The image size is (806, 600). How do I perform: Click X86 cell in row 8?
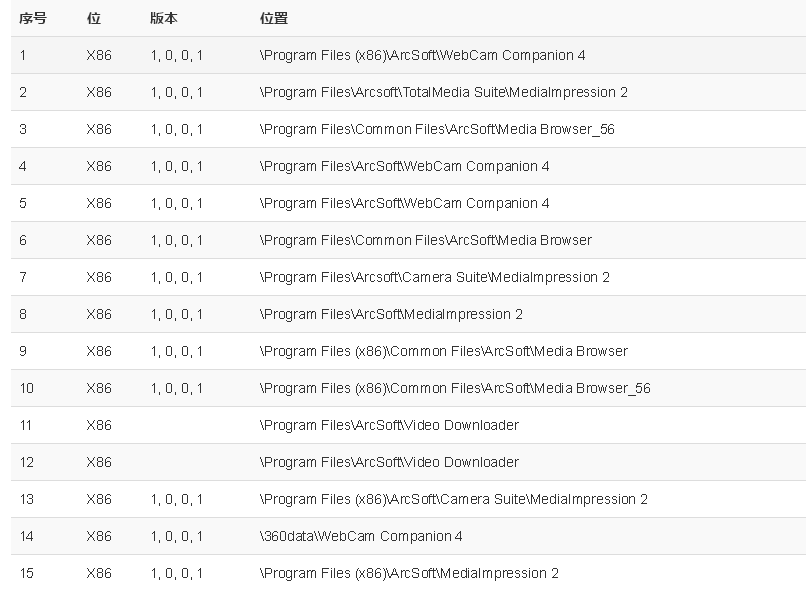coord(99,314)
